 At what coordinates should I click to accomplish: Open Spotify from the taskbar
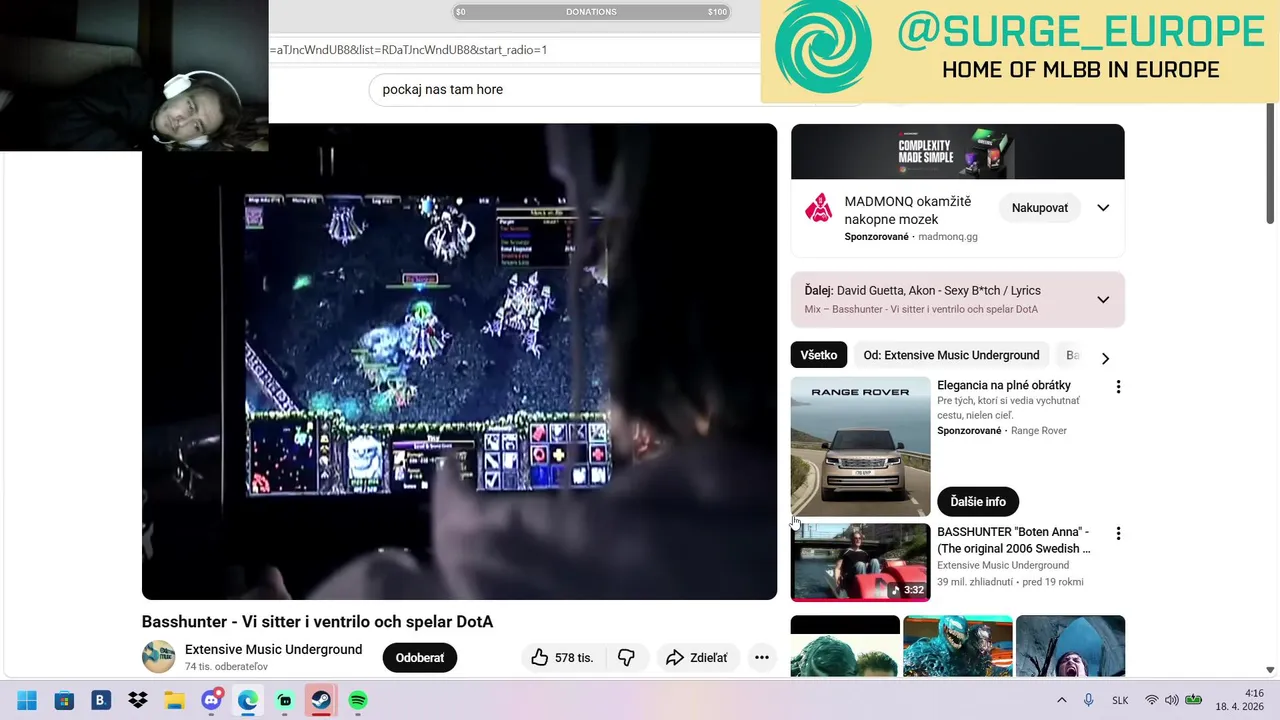coord(358,700)
